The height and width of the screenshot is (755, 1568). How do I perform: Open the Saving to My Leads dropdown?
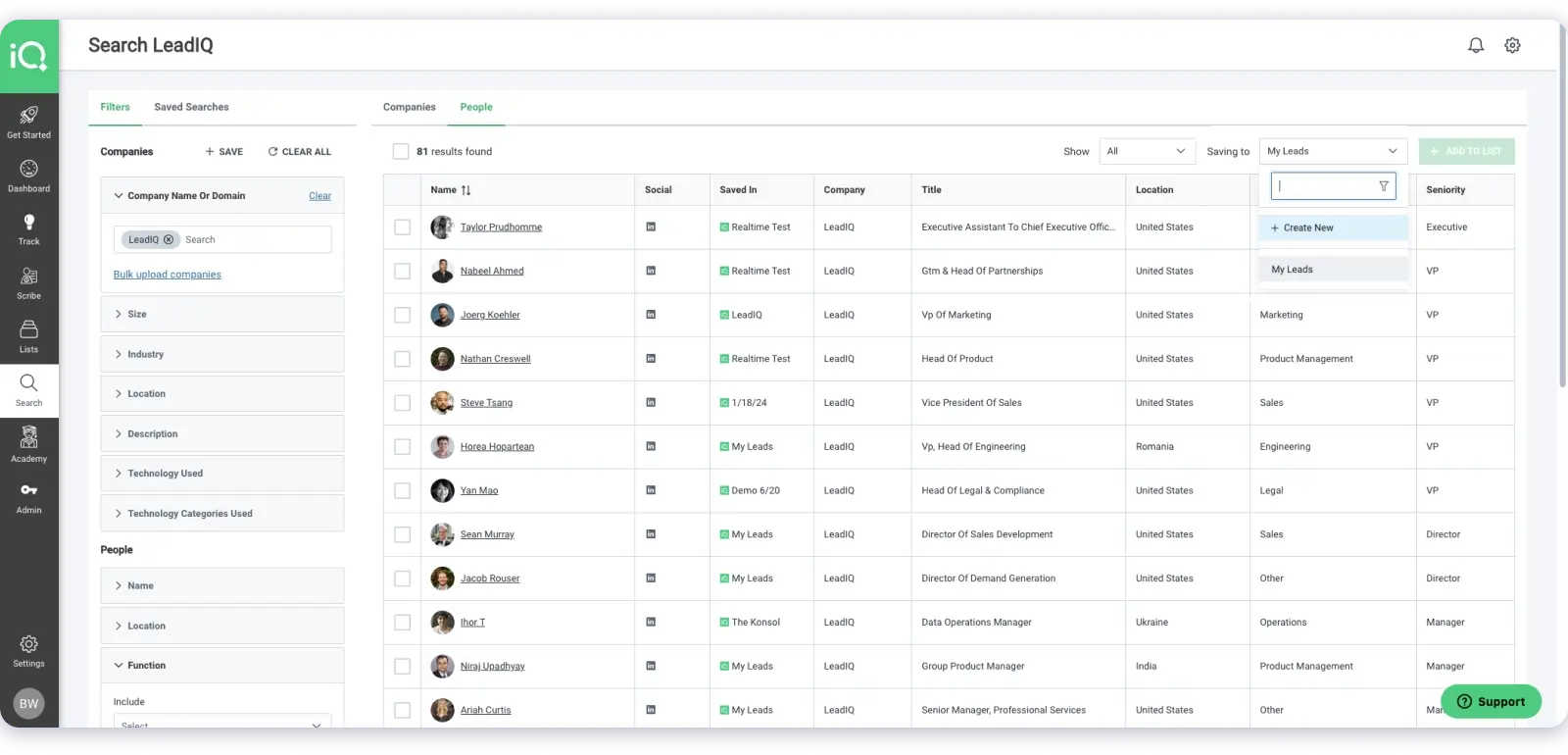coord(1333,151)
